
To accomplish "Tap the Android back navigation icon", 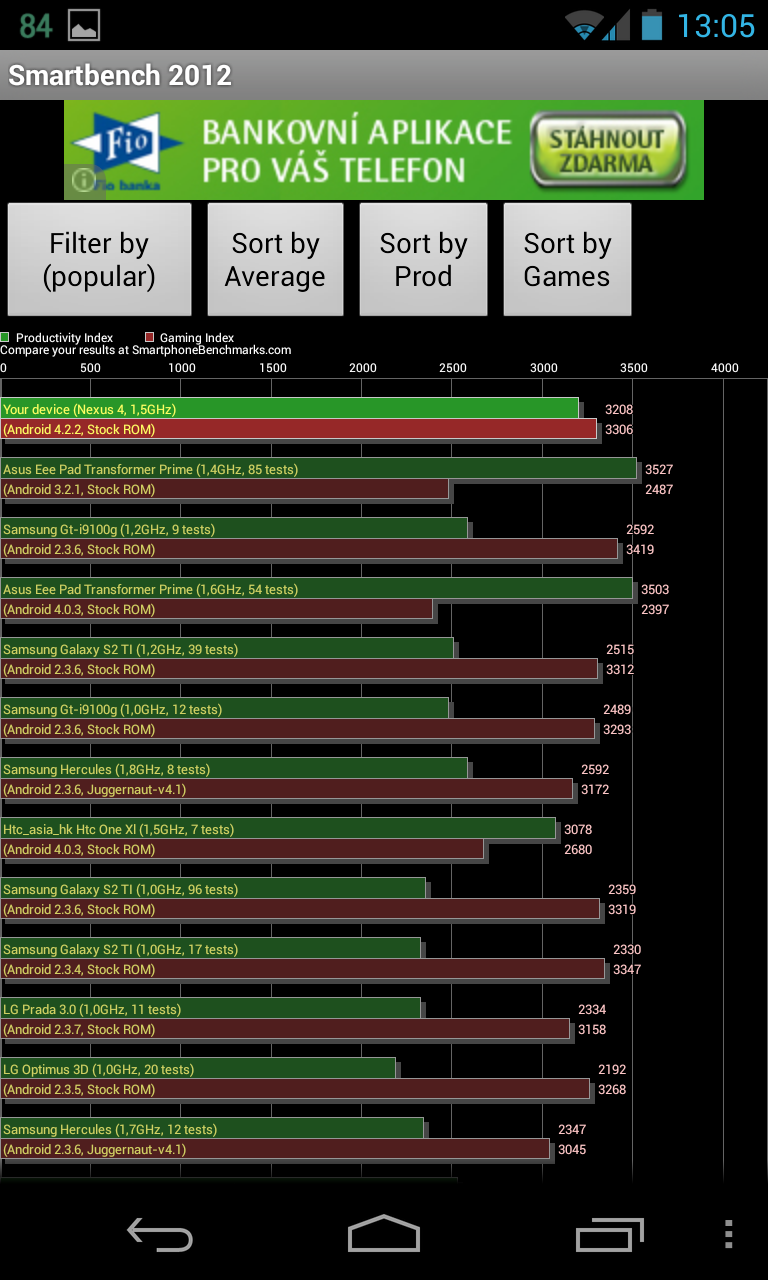I will [x=160, y=1235].
